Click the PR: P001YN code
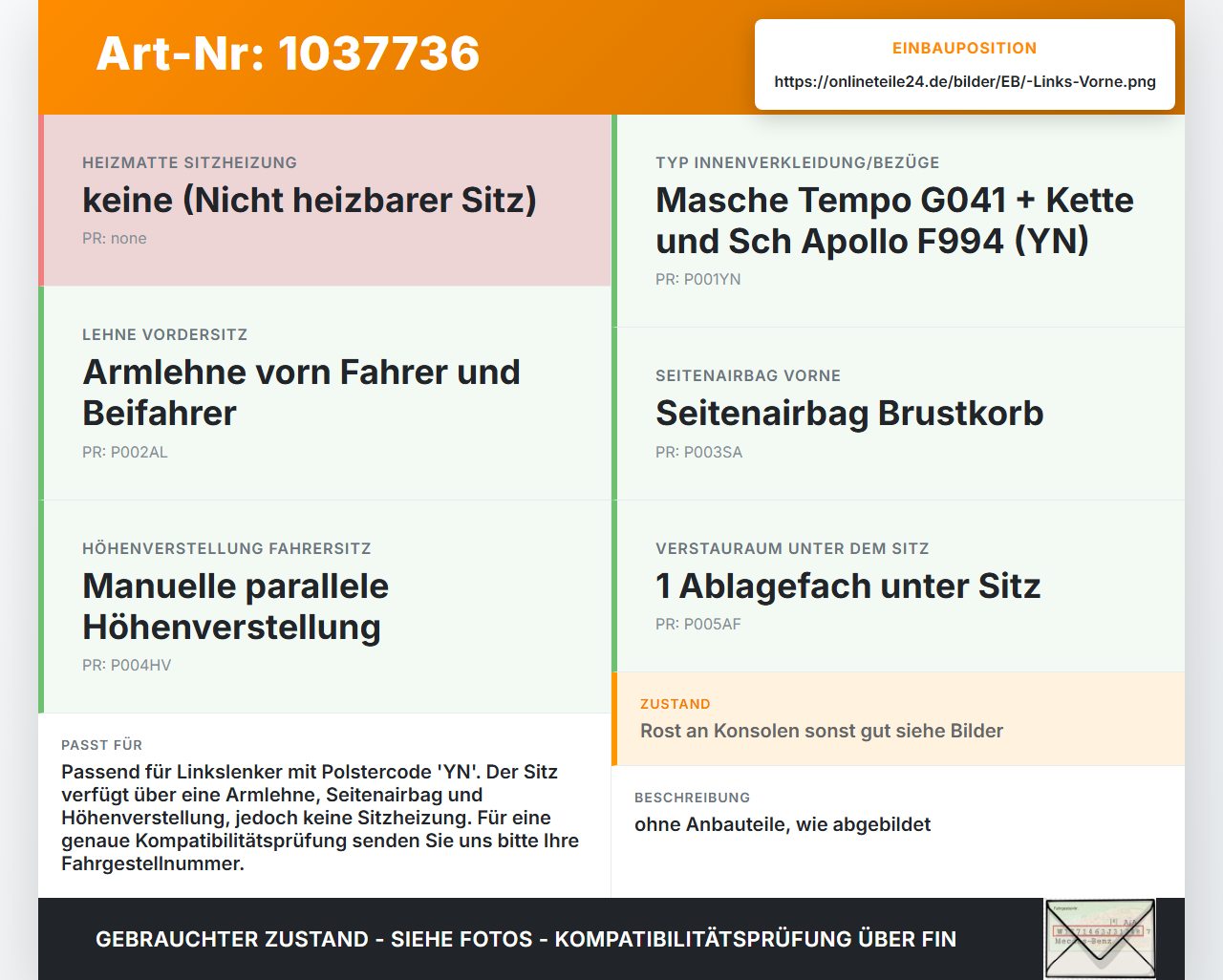The height and width of the screenshot is (980, 1223). tap(698, 279)
